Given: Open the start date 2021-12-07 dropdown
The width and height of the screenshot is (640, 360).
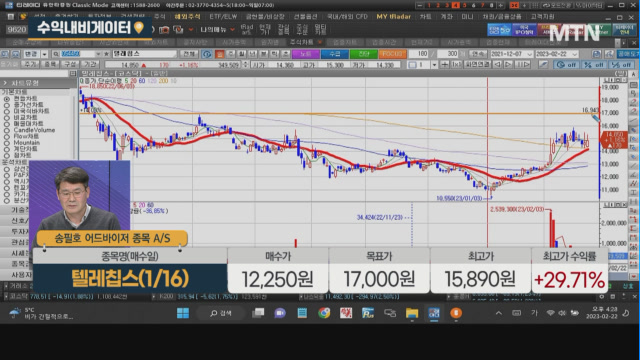Looking at the screenshot, I should tap(530, 54).
